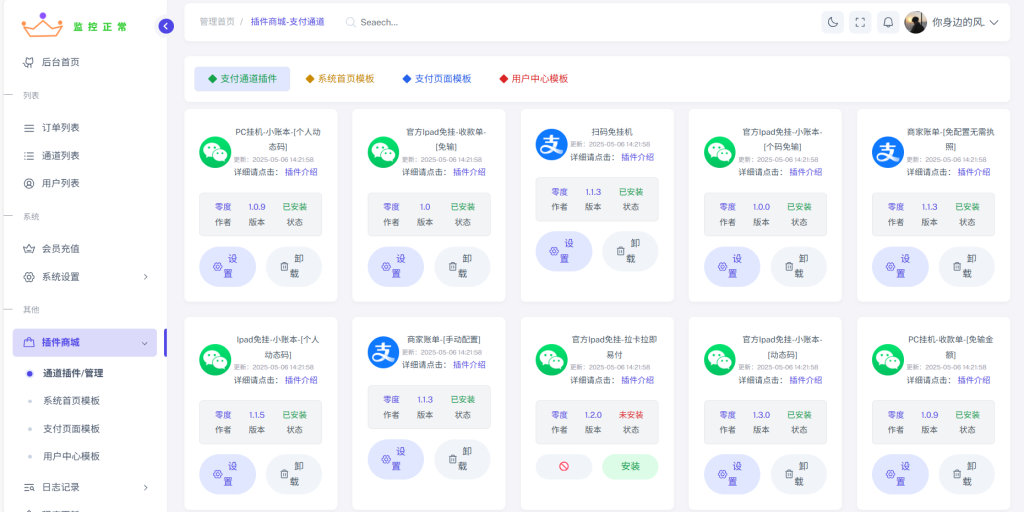Click 卸载 for PC挂机-小账本-[个人动态码]
Screen dimensions: 1024x512
(294, 266)
